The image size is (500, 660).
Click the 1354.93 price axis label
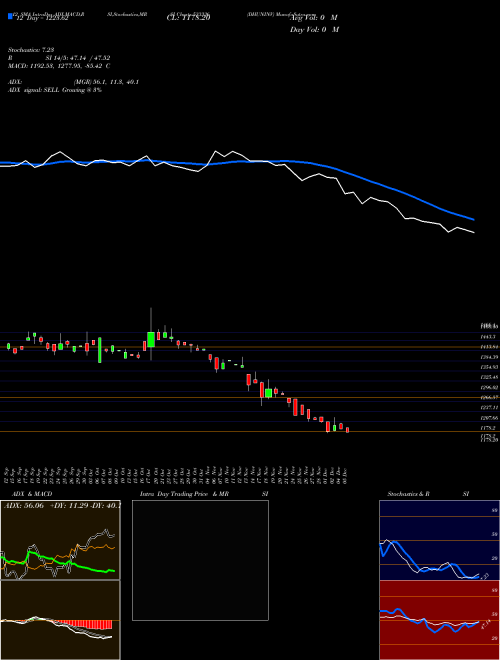click(489, 367)
